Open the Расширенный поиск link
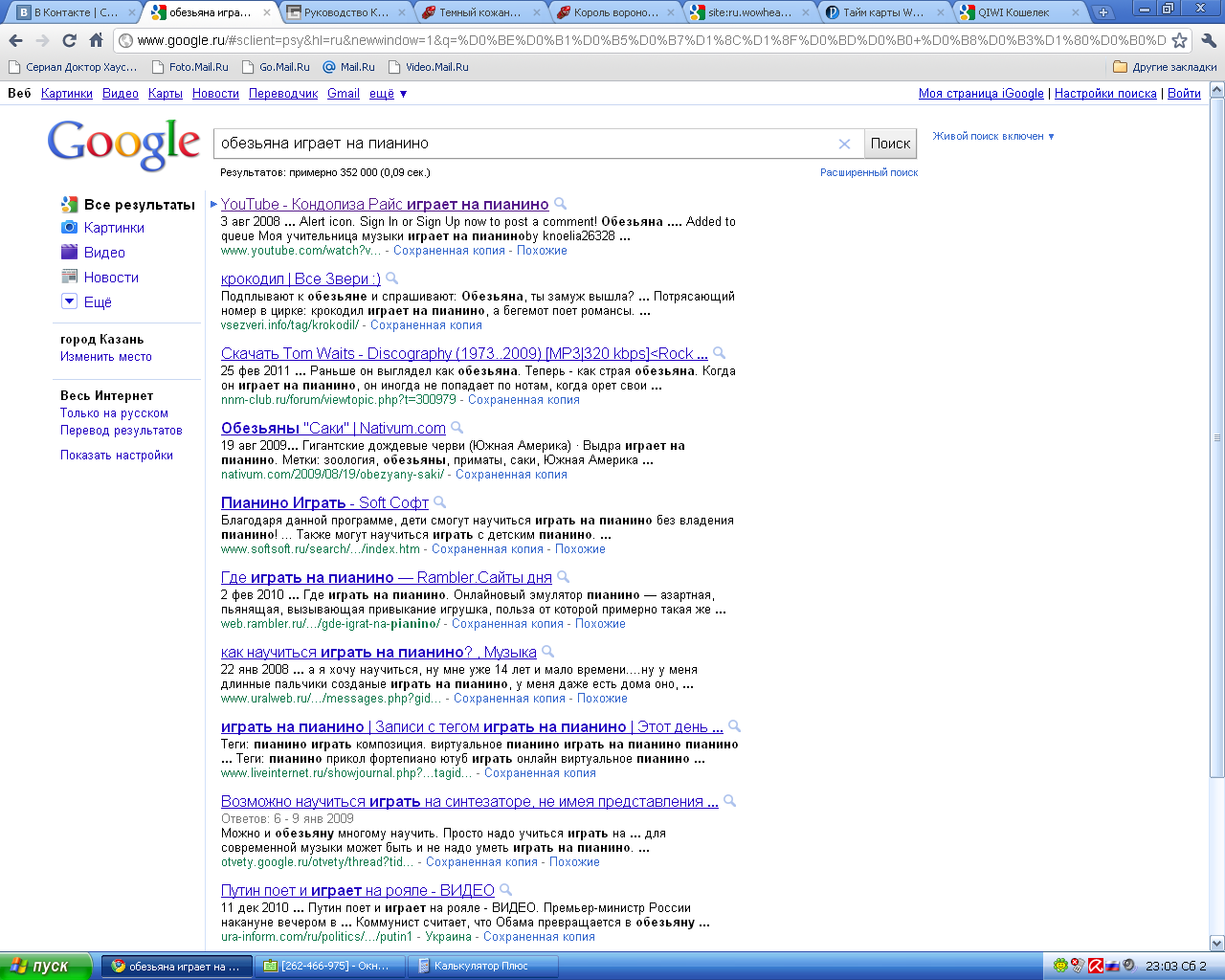This screenshot has width=1225, height=980. [x=869, y=172]
